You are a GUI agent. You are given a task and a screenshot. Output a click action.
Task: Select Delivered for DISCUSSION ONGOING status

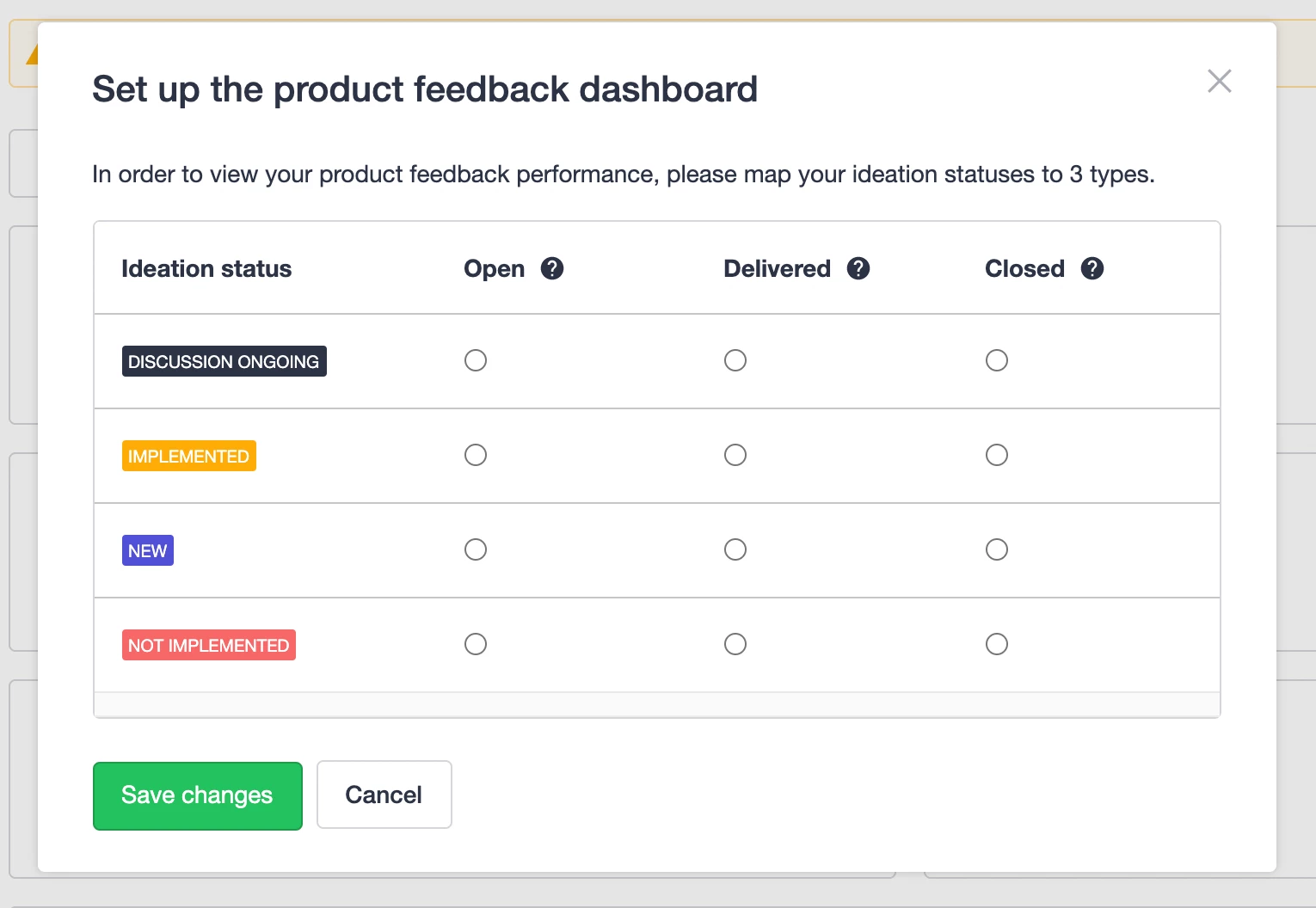coord(735,360)
